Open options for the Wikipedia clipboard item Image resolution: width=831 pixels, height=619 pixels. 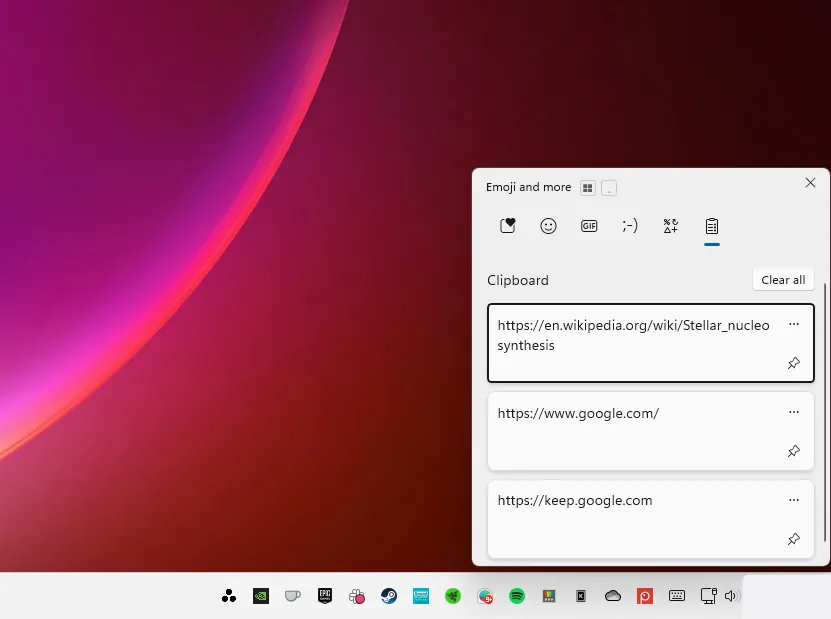pos(793,324)
